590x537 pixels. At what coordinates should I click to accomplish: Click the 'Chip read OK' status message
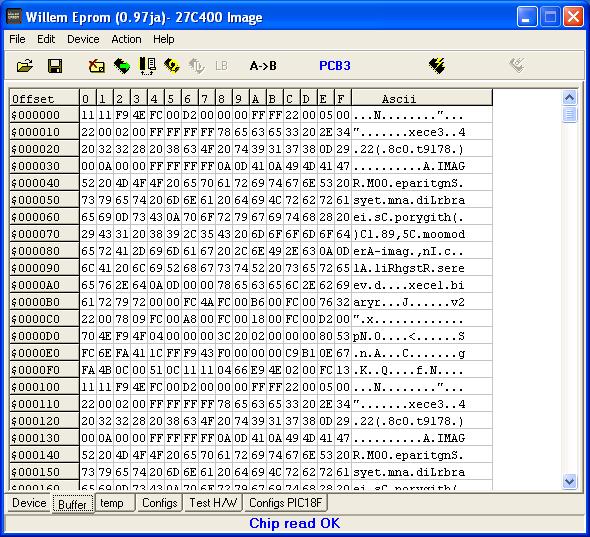tap(294, 523)
